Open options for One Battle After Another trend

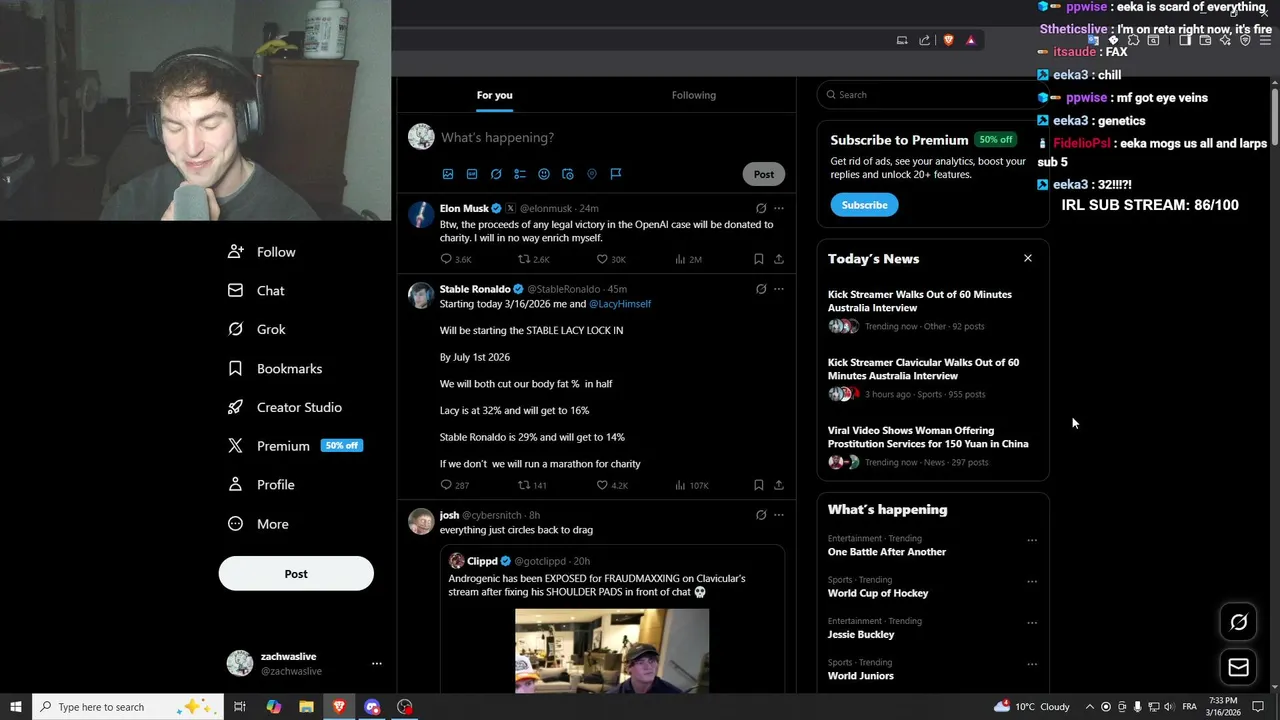point(1032,541)
